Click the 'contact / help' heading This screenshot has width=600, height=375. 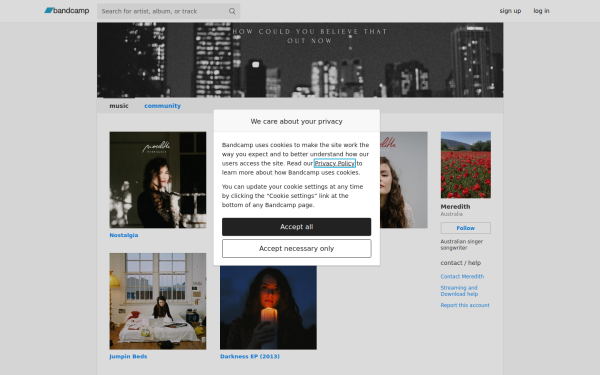461,263
